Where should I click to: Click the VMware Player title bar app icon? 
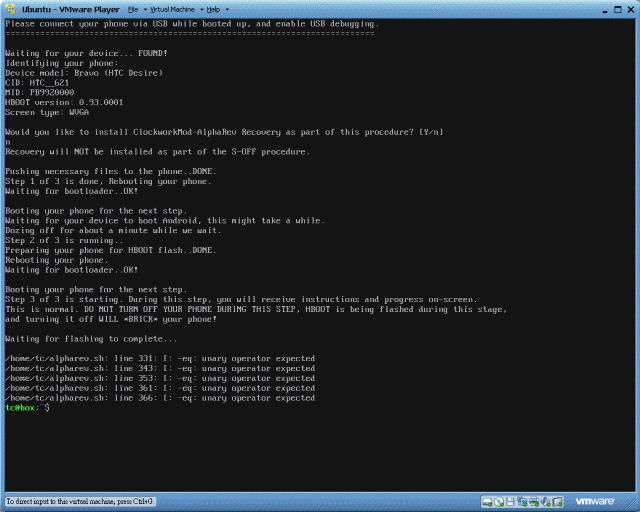(x=11, y=9)
